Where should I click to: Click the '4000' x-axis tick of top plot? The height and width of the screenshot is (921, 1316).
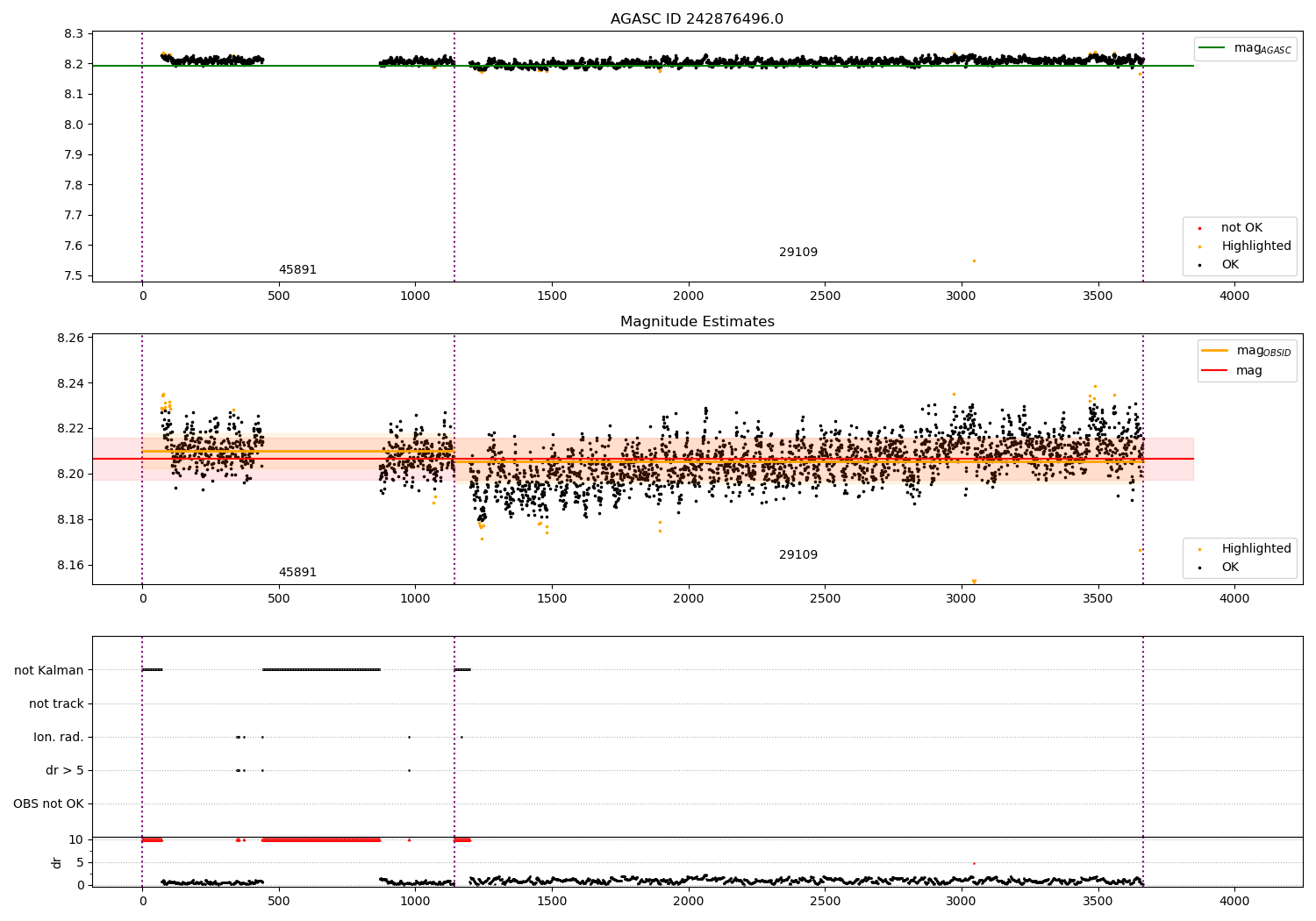(1234, 296)
